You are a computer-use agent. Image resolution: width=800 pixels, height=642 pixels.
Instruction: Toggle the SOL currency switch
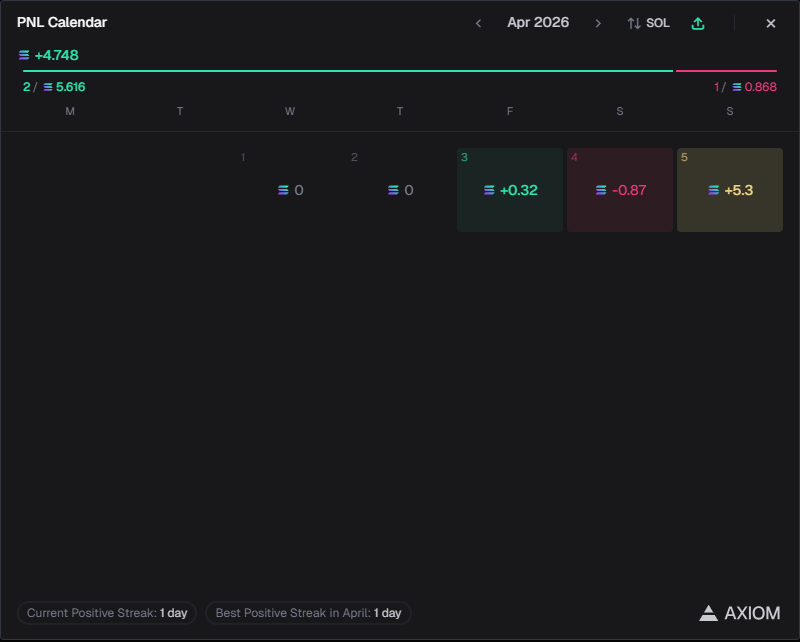pos(648,23)
